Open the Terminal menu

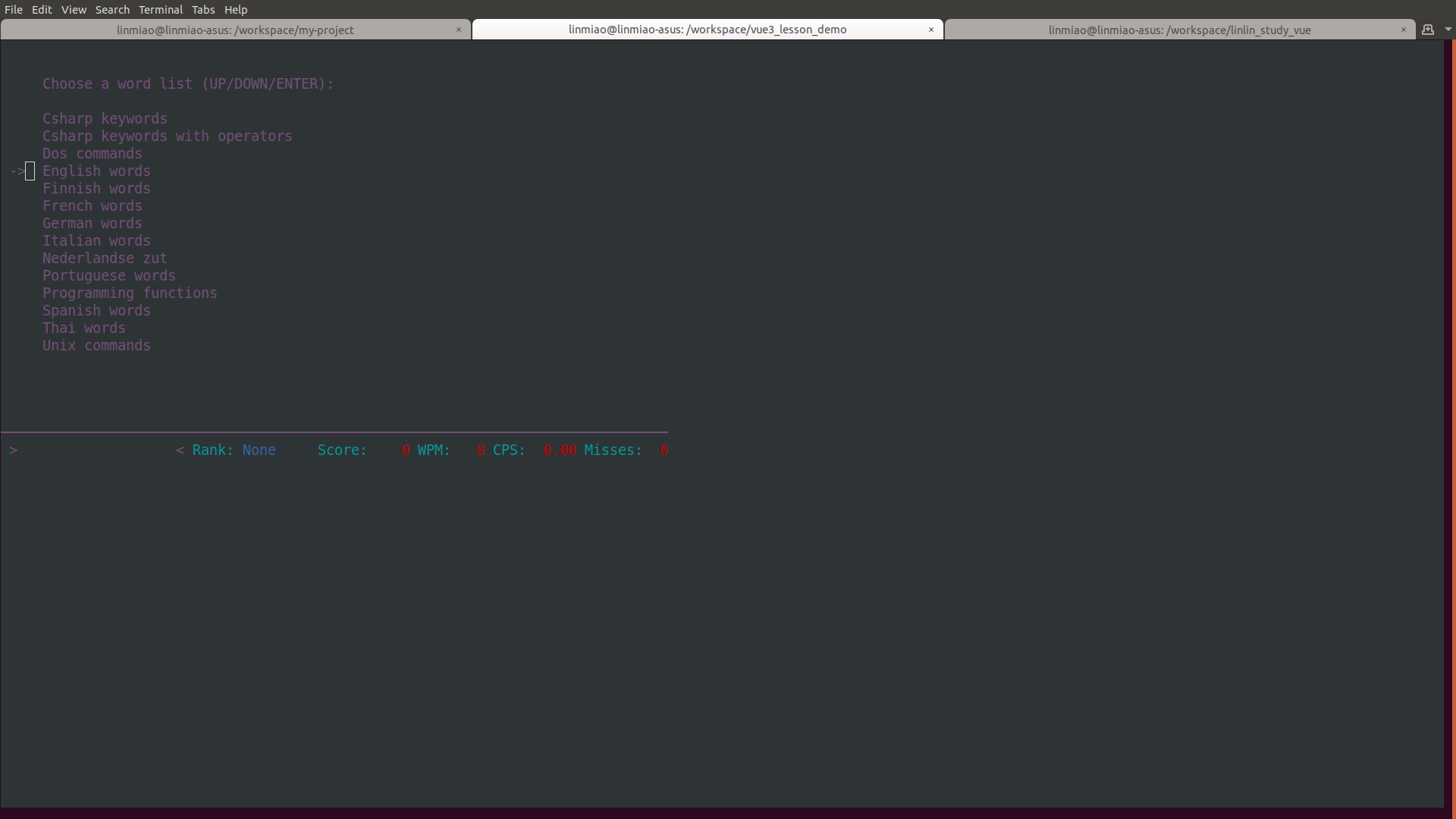click(160, 10)
